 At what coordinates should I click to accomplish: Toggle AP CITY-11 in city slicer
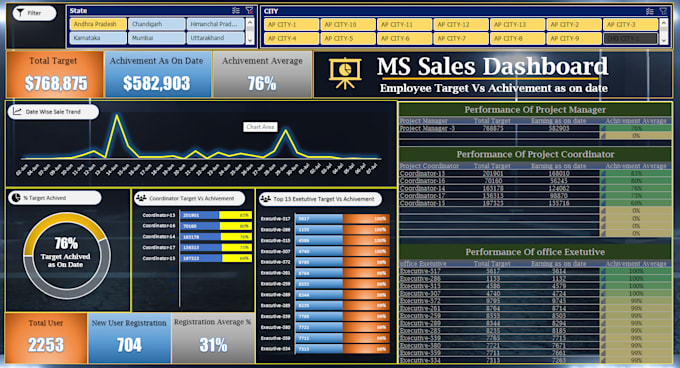click(x=405, y=25)
